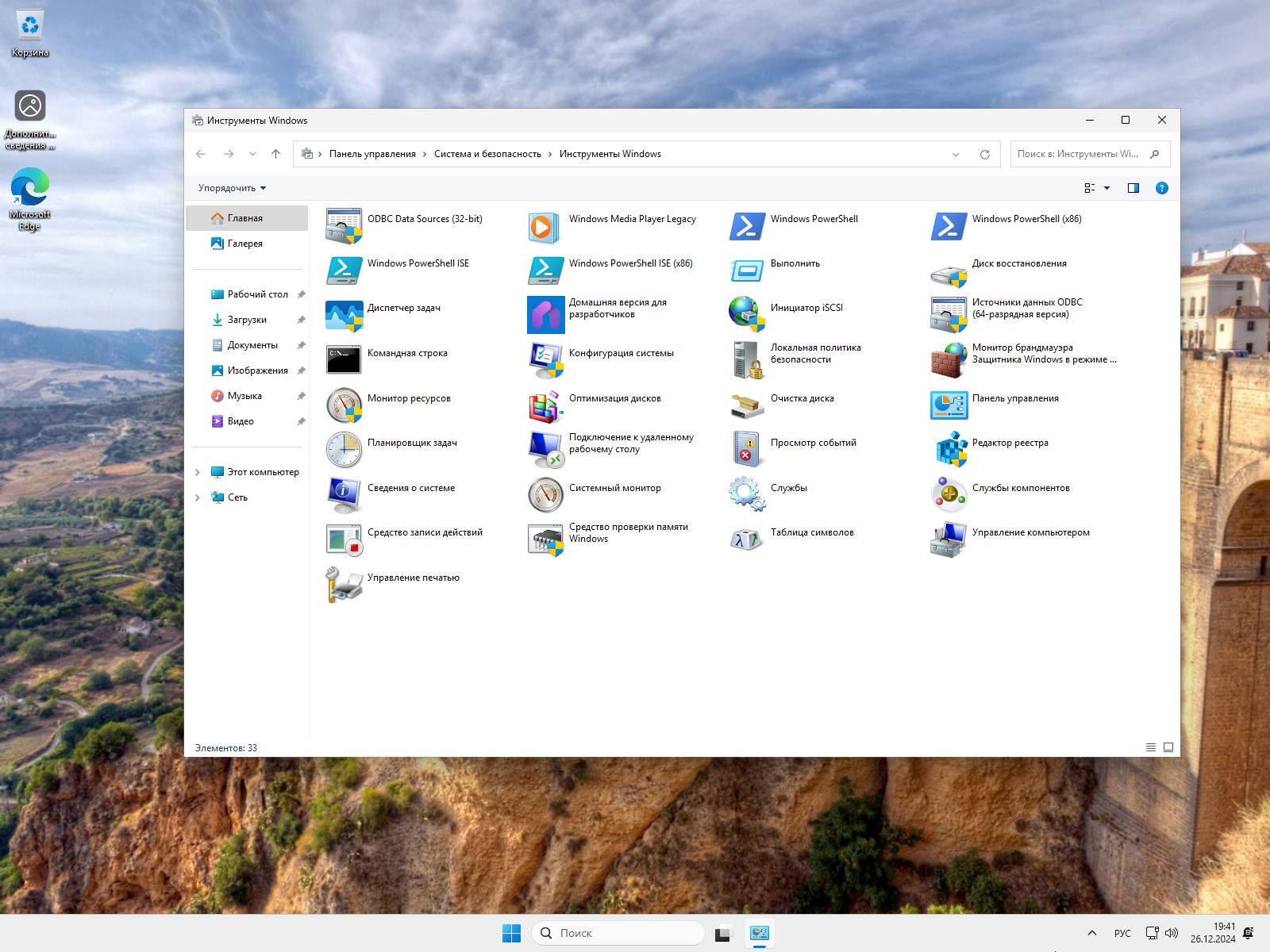Select Планировщик задач icon
The width and height of the screenshot is (1270, 952).
click(x=344, y=450)
